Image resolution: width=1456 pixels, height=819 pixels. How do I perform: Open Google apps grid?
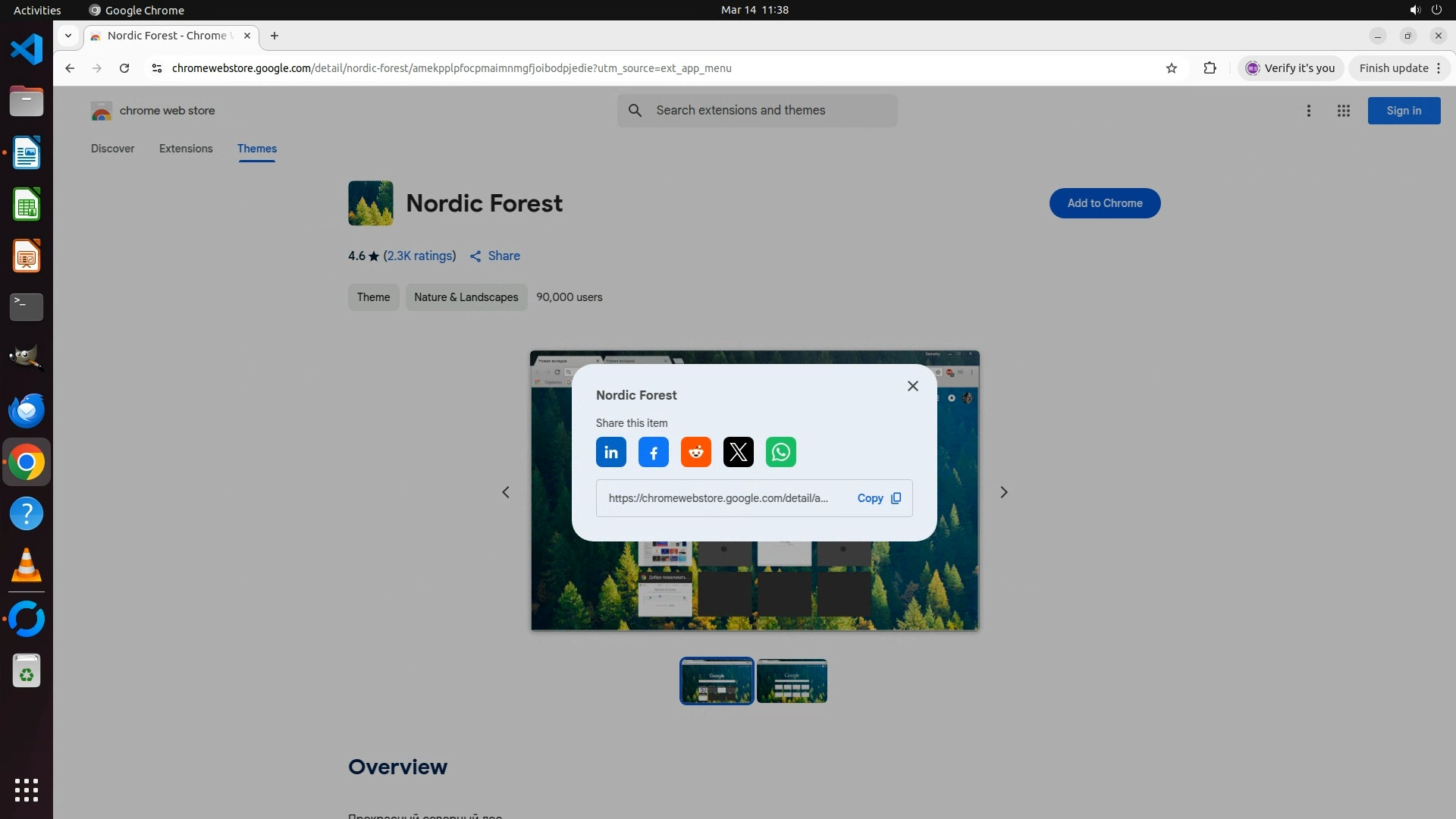click(x=1343, y=111)
